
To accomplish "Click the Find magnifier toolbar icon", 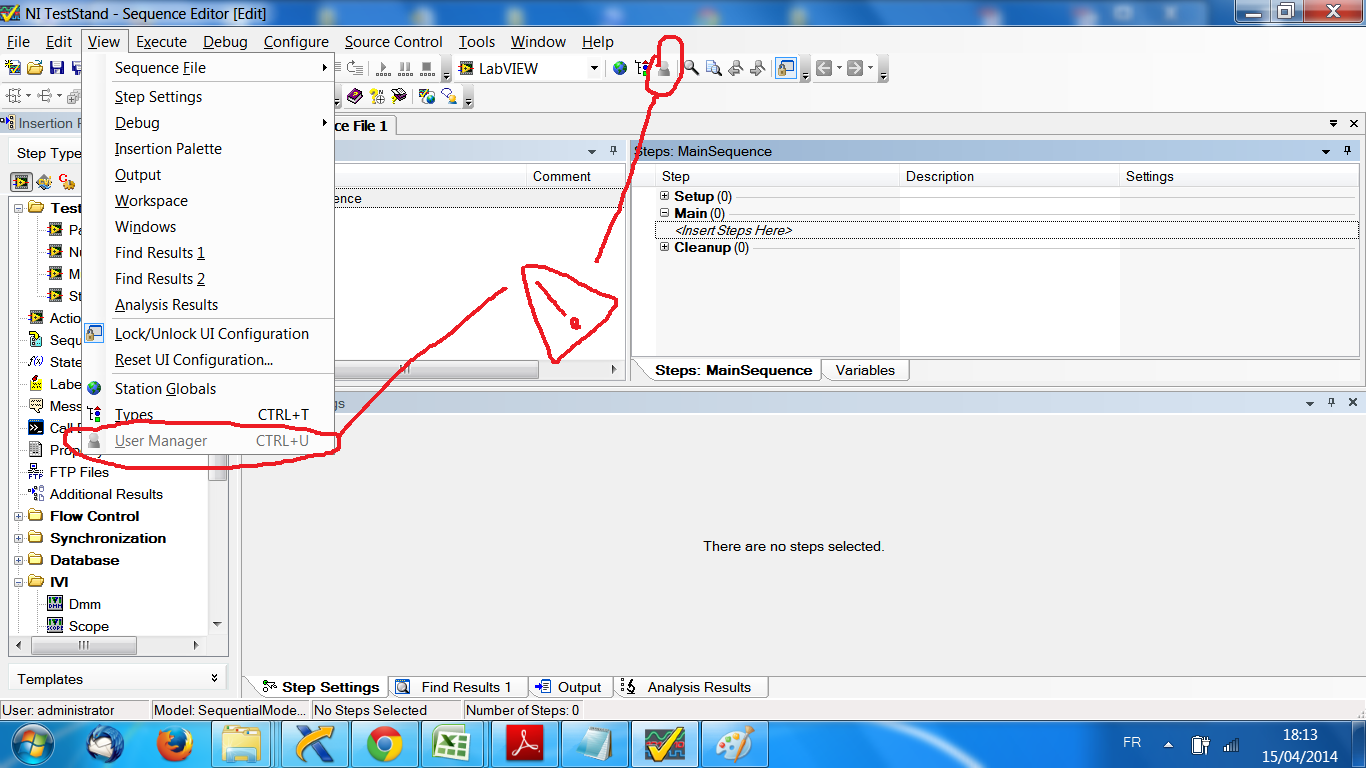I will tap(691, 68).
